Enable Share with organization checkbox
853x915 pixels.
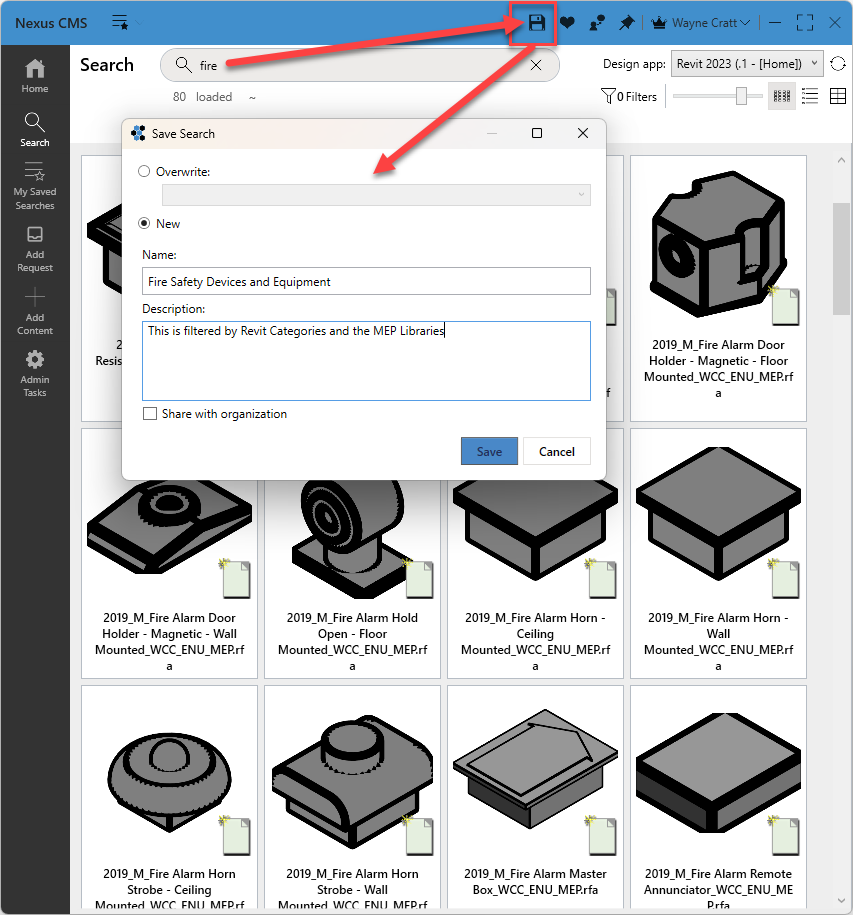click(150, 414)
